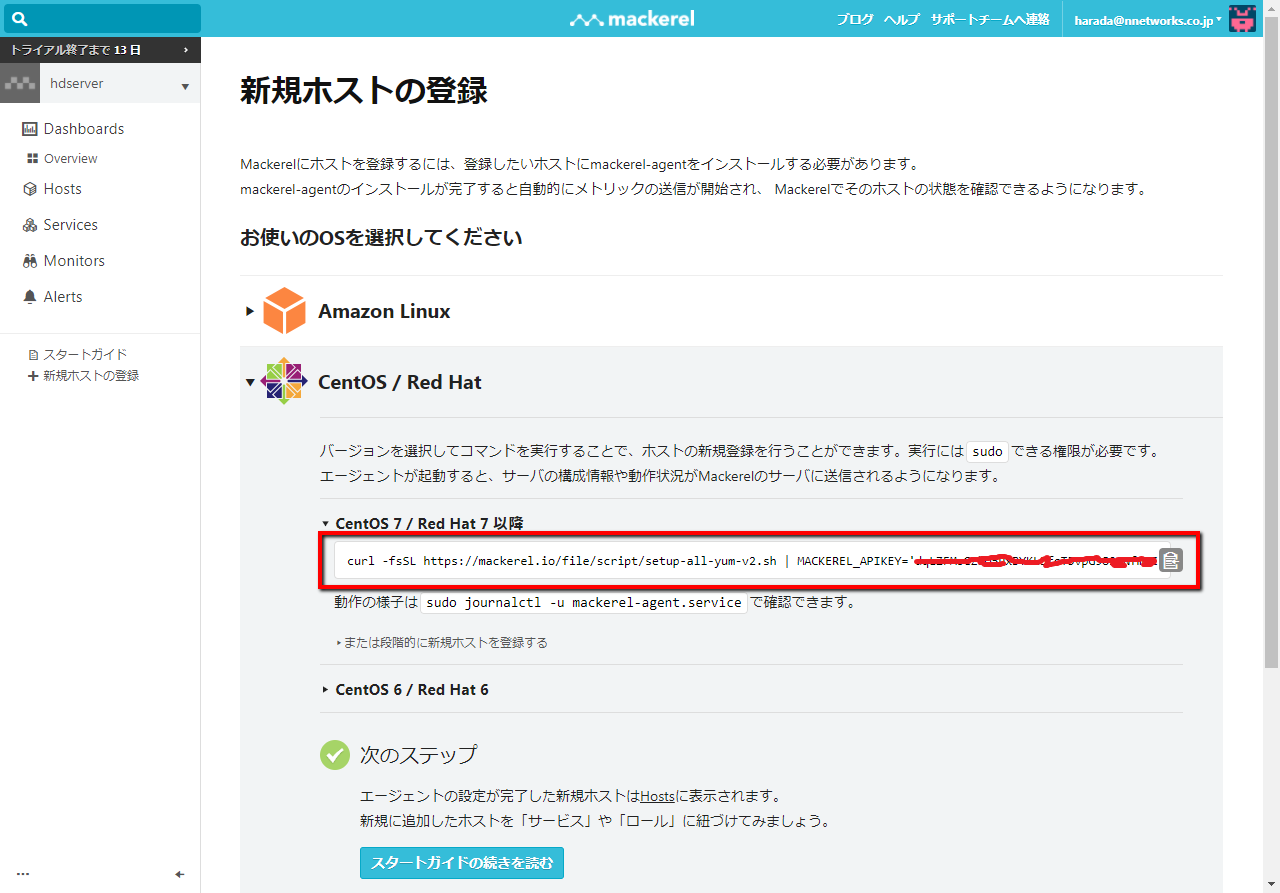Click the trial remaining 13 days banner
The image size is (1280, 893).
(x=100, y=50)
